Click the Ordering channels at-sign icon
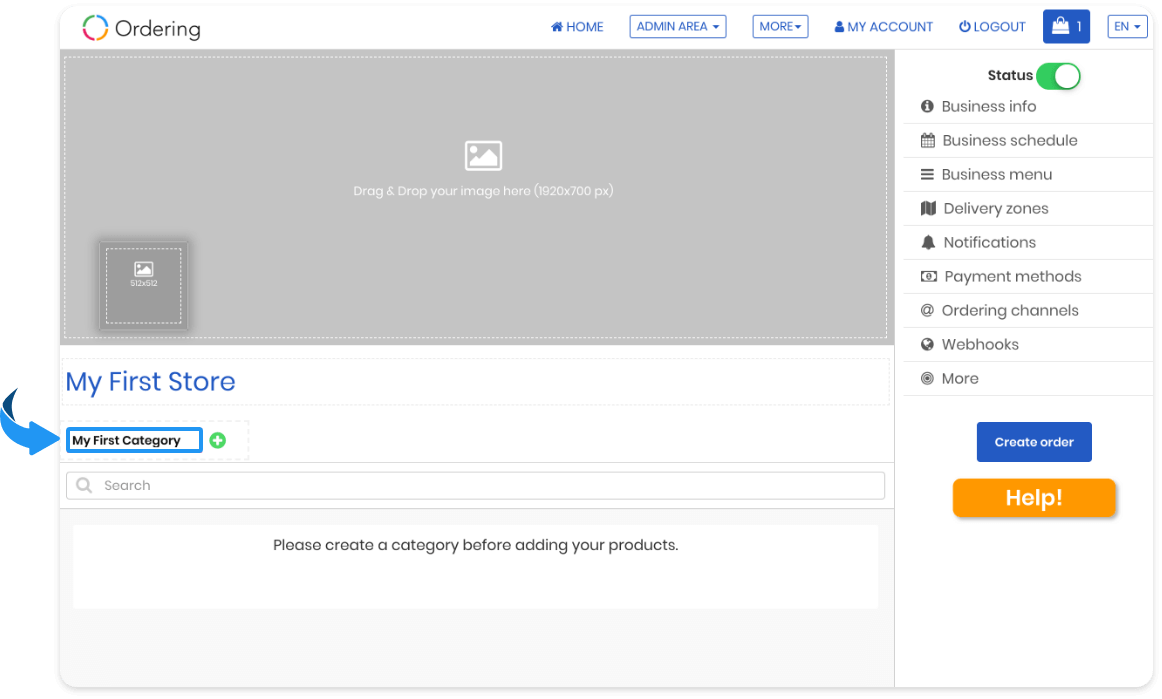Image resolution: width=1162 pixels, height=699 pixels. (927, 310)
